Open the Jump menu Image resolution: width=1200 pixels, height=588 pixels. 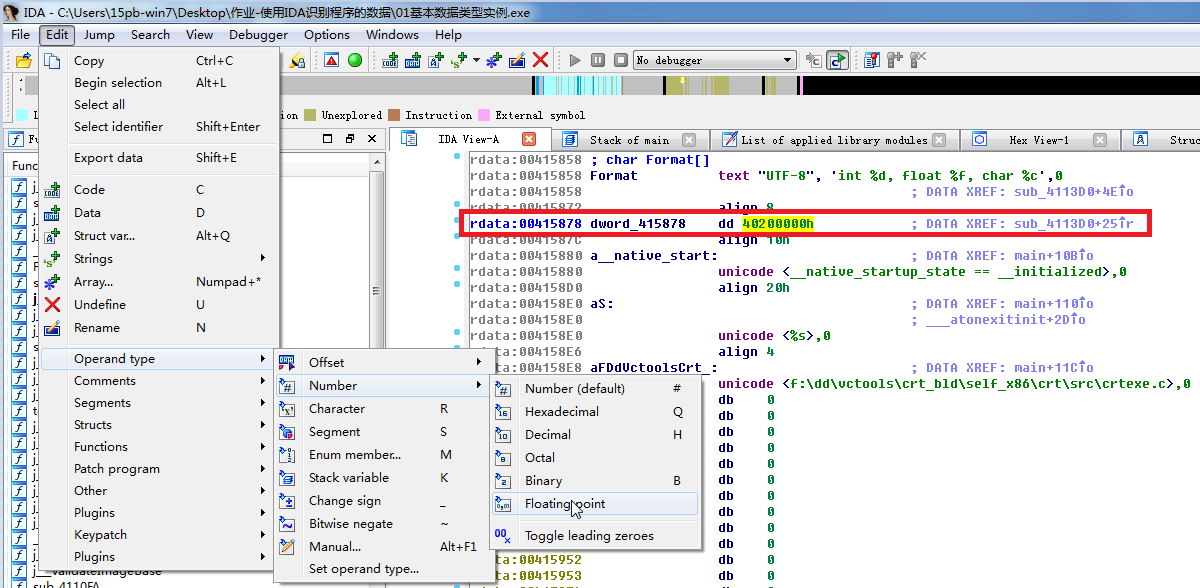99,35
